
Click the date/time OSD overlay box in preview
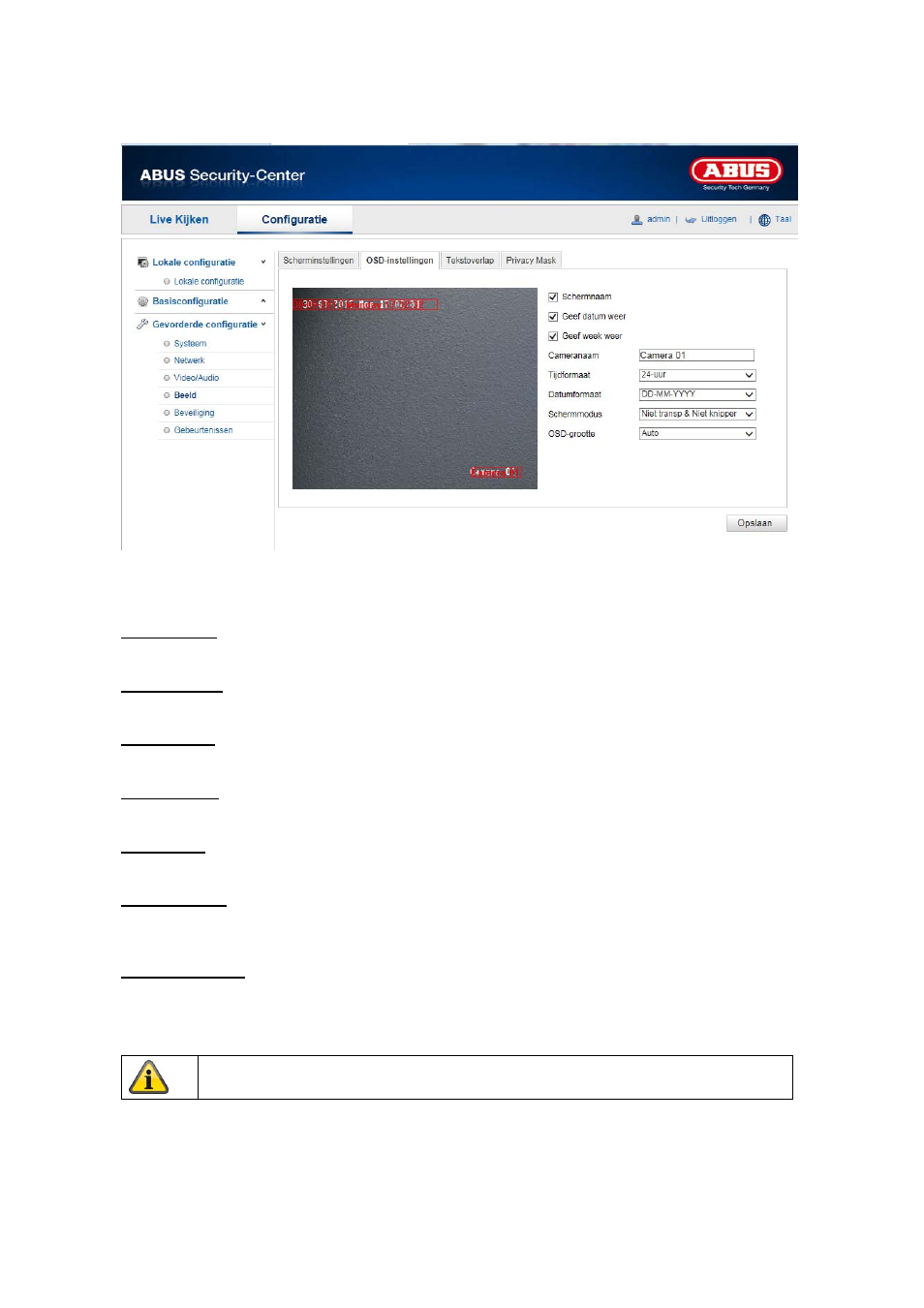coord(366,304)
